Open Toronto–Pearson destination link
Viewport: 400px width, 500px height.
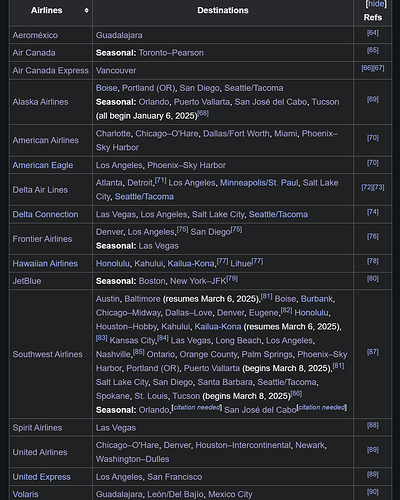click(x=171, y=53)
